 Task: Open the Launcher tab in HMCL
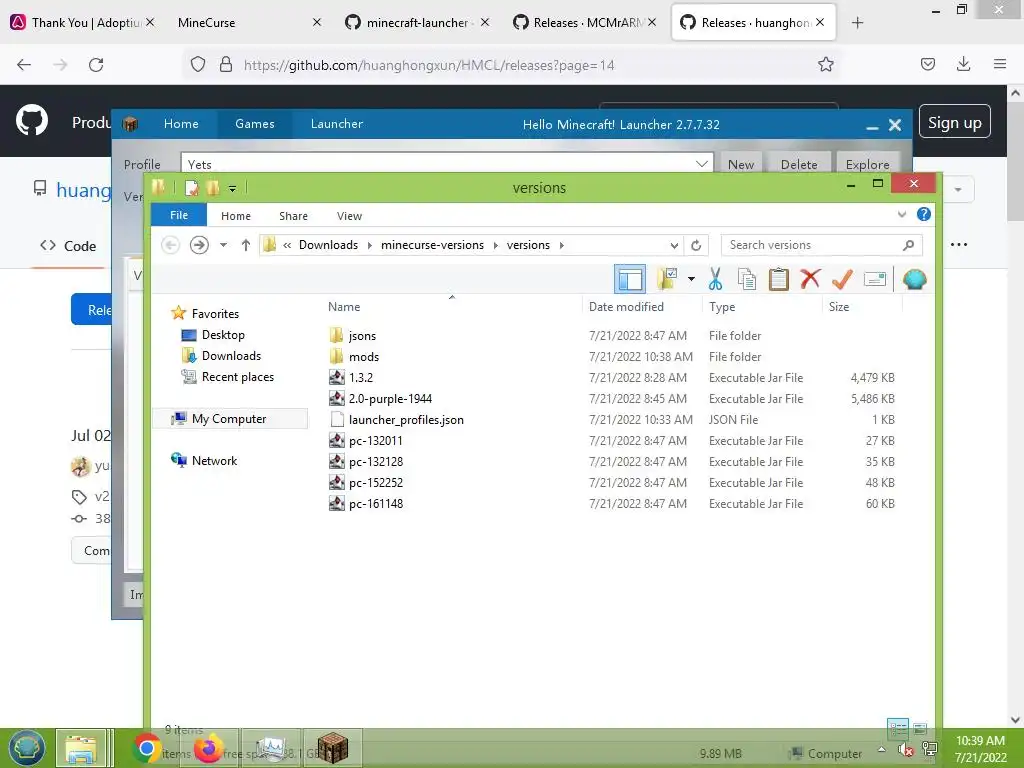336,124
